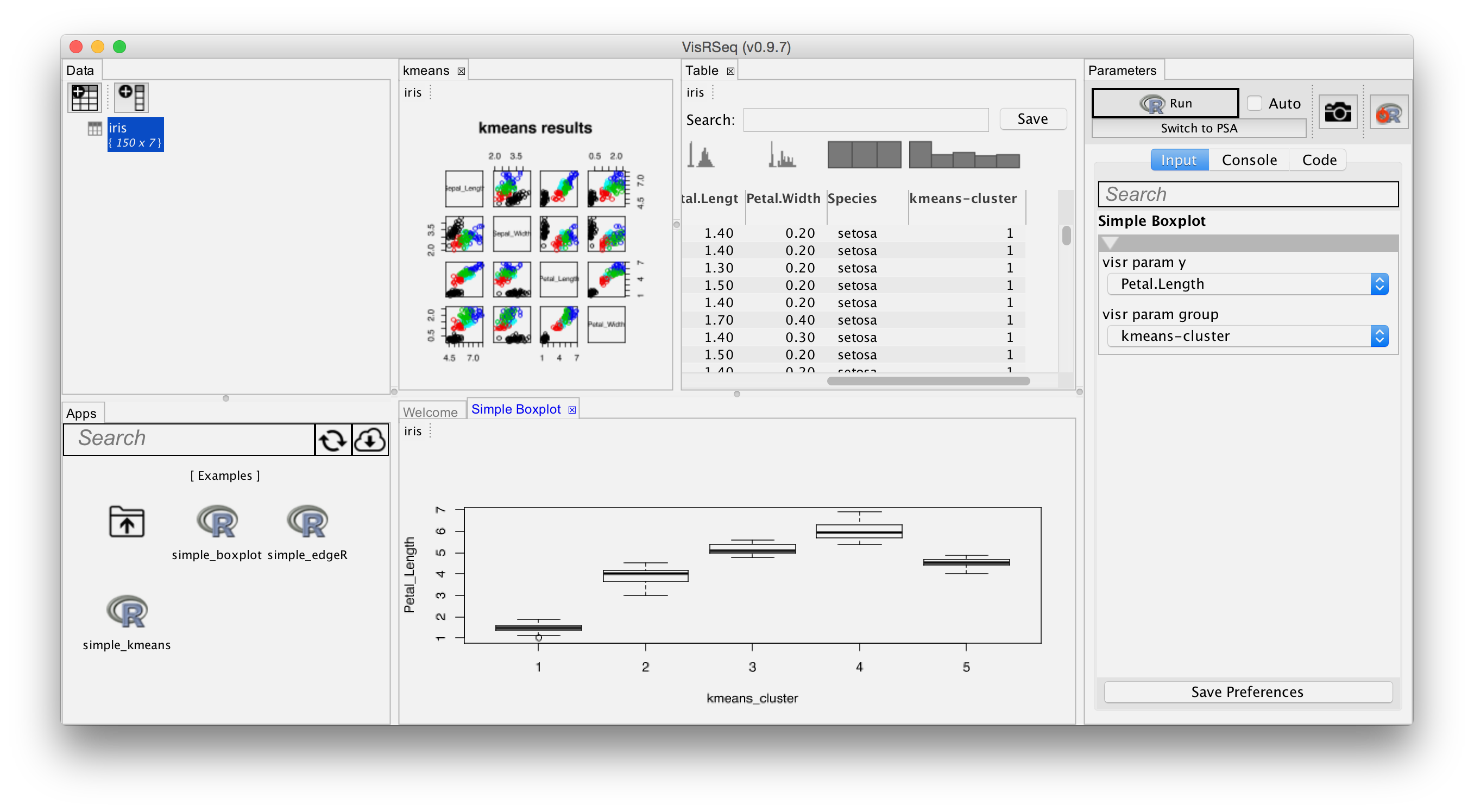
Task: Switch to the Console tab
Action: tap(1249, 160)
